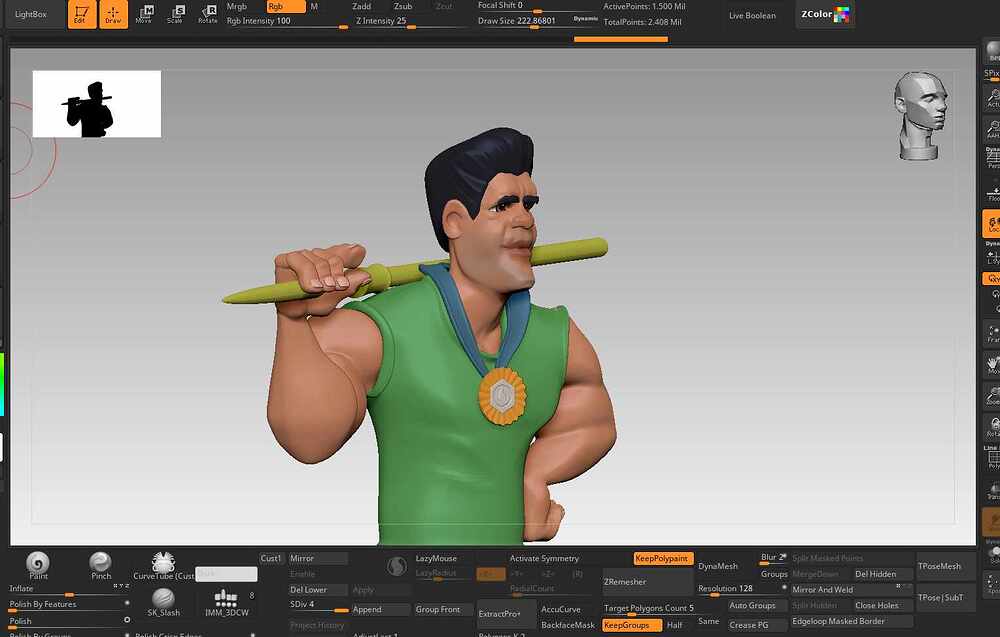Viewport: 1000px width, 637px height.
Task: Toggle AccuCurve option
Action: [x=561, y=610]
